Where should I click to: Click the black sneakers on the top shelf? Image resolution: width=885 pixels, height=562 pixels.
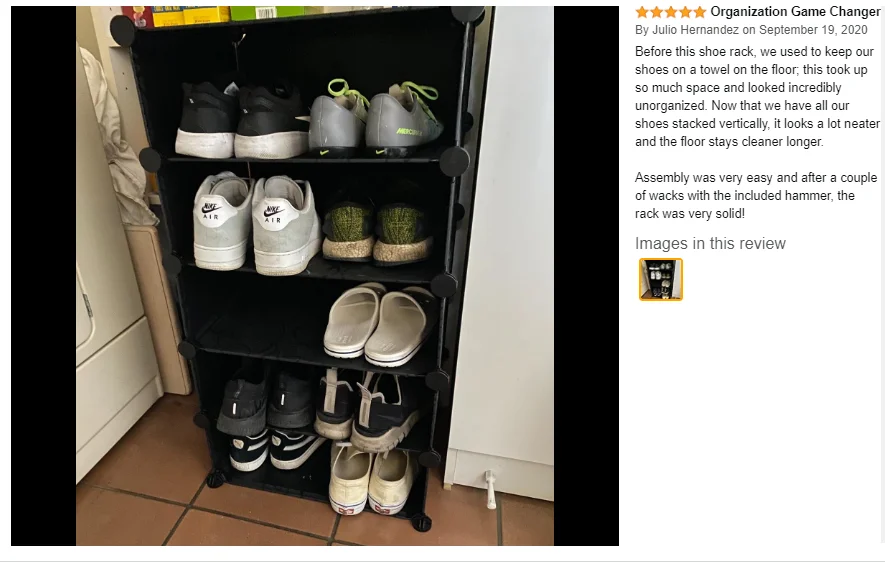pyautogui.click(x=242, y=120)
